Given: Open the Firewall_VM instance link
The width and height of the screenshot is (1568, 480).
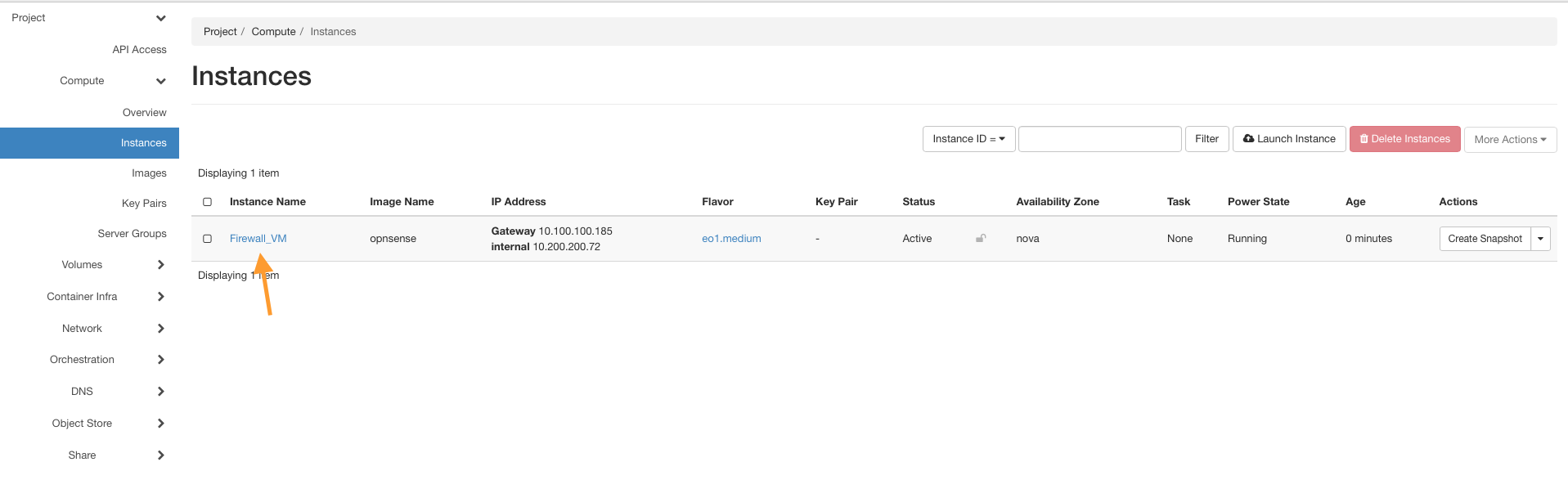Looking at the screenshot, I should (x=258, y=239).
